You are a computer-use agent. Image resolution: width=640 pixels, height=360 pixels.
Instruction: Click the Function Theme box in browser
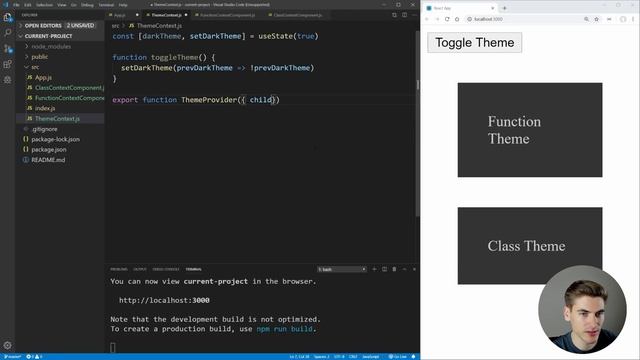tap(530, 130)
